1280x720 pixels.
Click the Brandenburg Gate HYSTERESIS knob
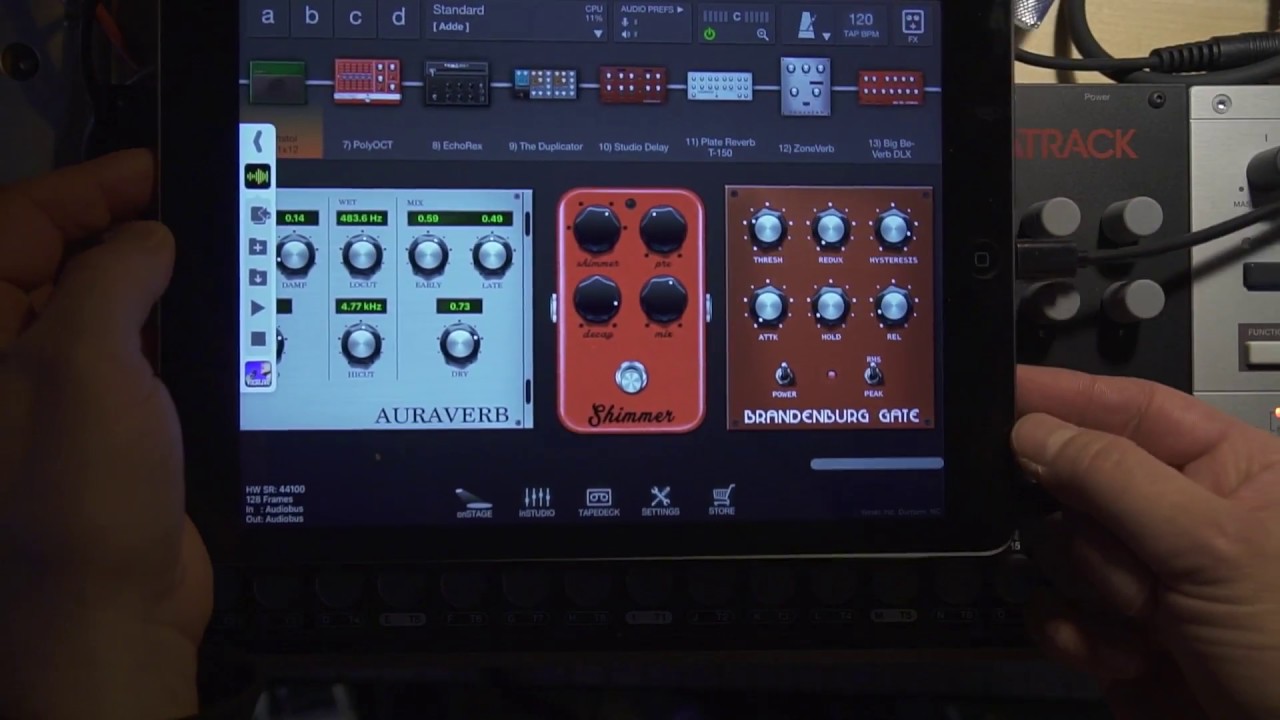pyautogui.click(x=893, y=229)
